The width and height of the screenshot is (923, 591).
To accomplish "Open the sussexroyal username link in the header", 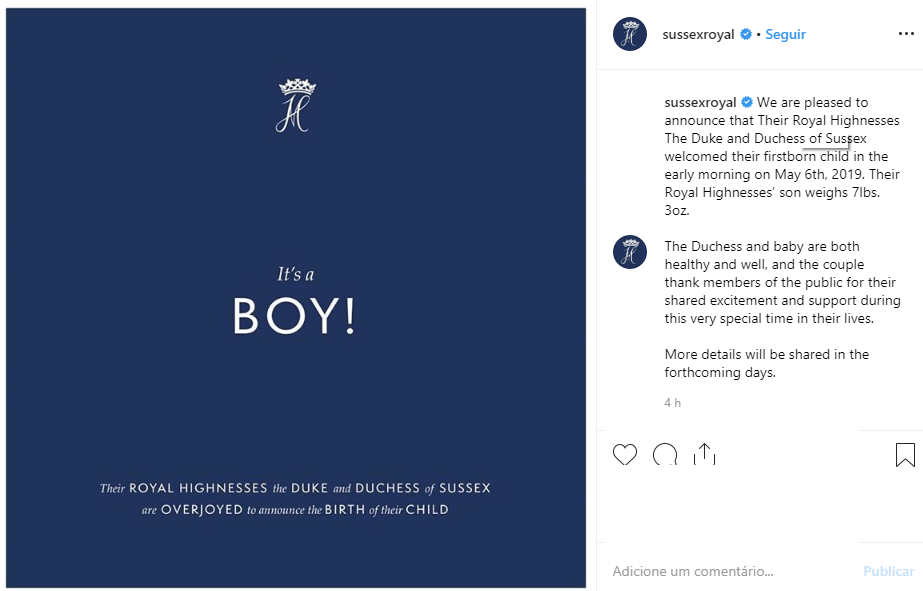I will (x=699, y=34).
